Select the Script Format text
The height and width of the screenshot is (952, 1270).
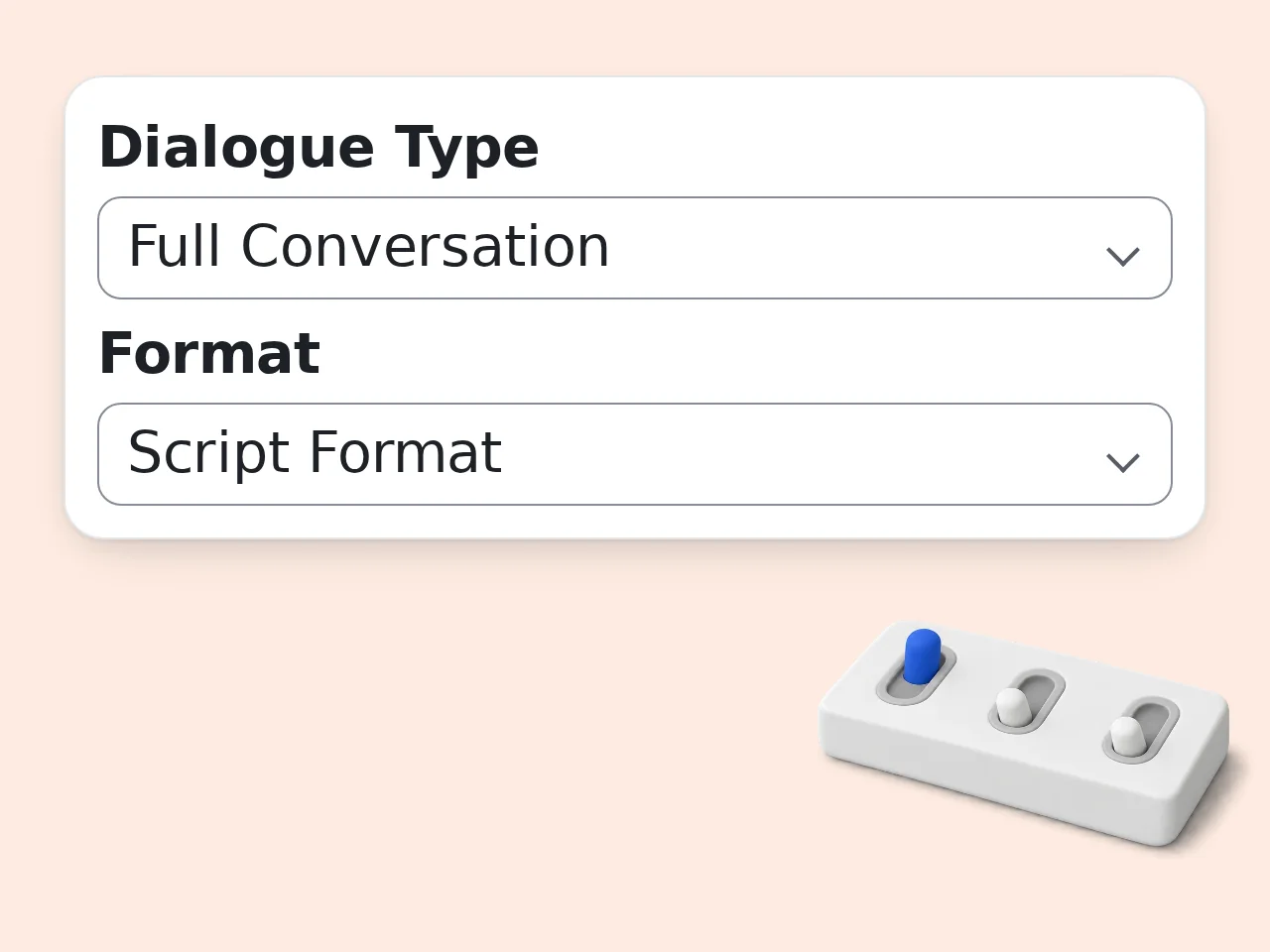pyautogui.click(x=316, y=453)
